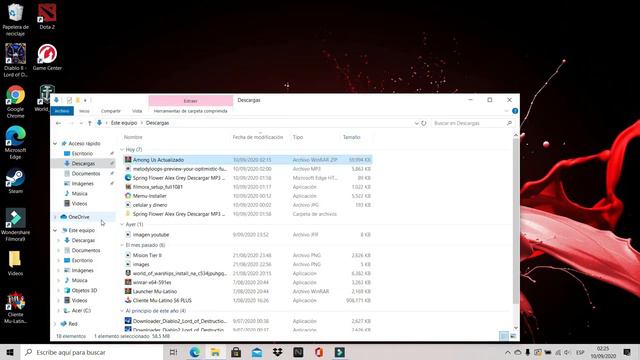640x360 pixels.
Task: Launch Cliente Mu-Latino desktop shortcut
Action: 16,307
